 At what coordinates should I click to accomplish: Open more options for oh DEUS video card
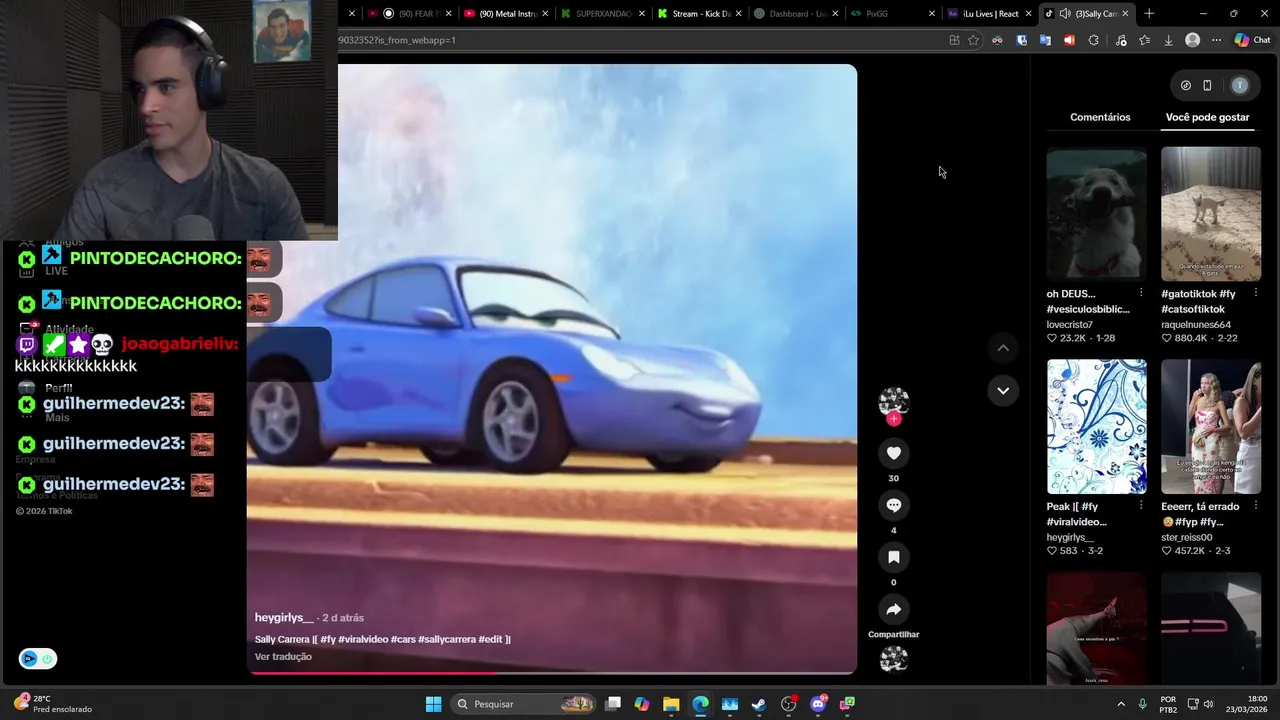[x=1141, y=293]
